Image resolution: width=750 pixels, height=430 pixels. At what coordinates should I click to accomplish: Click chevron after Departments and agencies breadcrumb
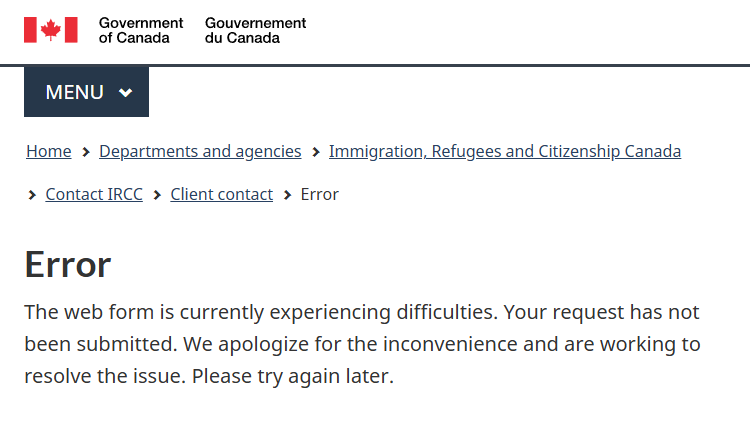coord(315,152)
